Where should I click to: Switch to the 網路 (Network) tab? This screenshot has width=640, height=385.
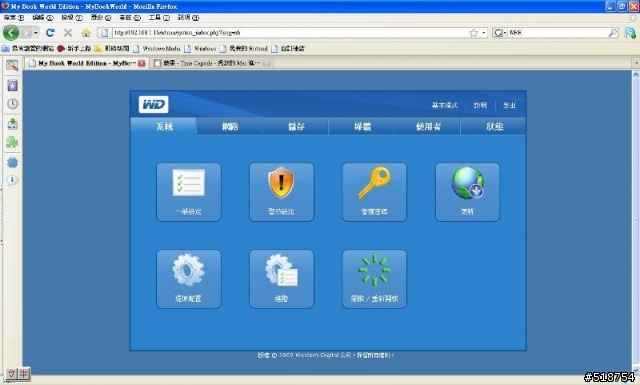[230, 126]
